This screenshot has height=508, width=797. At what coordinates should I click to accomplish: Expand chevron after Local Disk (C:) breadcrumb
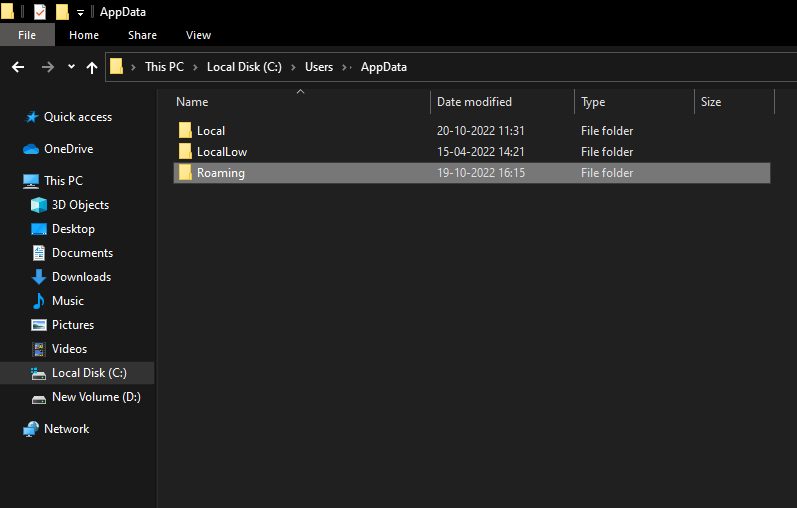pos(293,68)
